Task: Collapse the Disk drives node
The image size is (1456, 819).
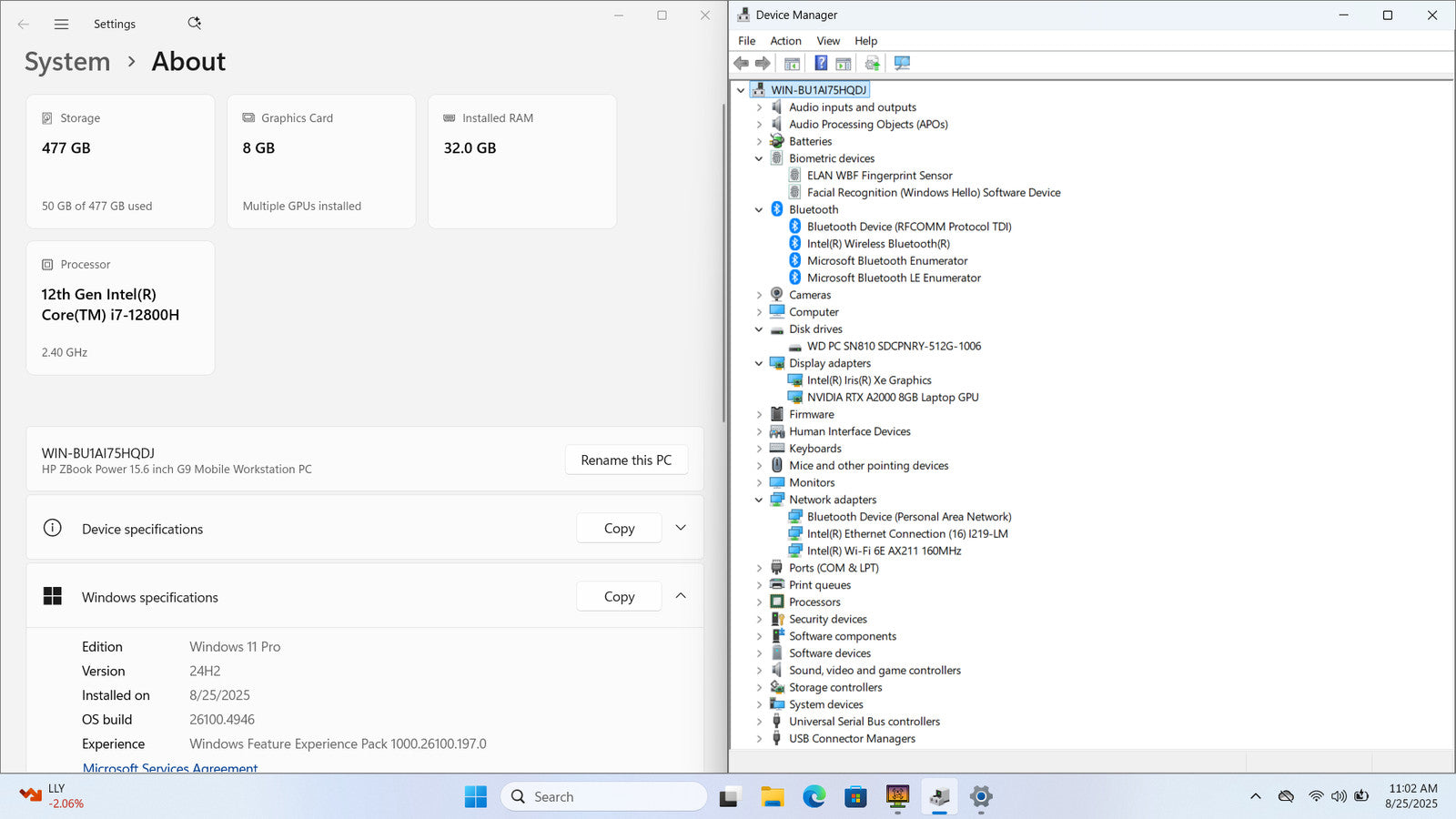Action: [x=759, y=329]
